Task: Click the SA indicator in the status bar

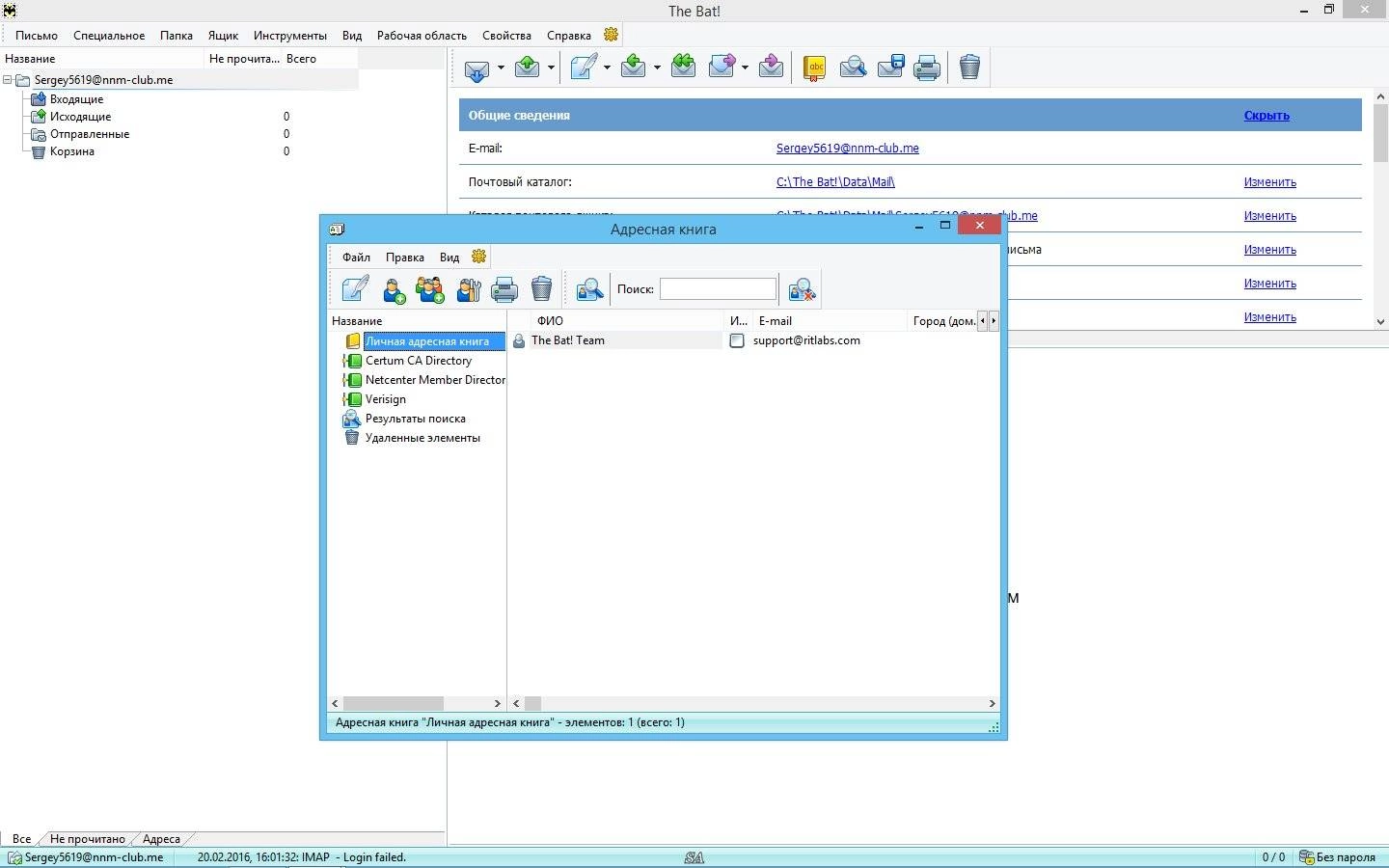Action: click(x=694, y=857)
